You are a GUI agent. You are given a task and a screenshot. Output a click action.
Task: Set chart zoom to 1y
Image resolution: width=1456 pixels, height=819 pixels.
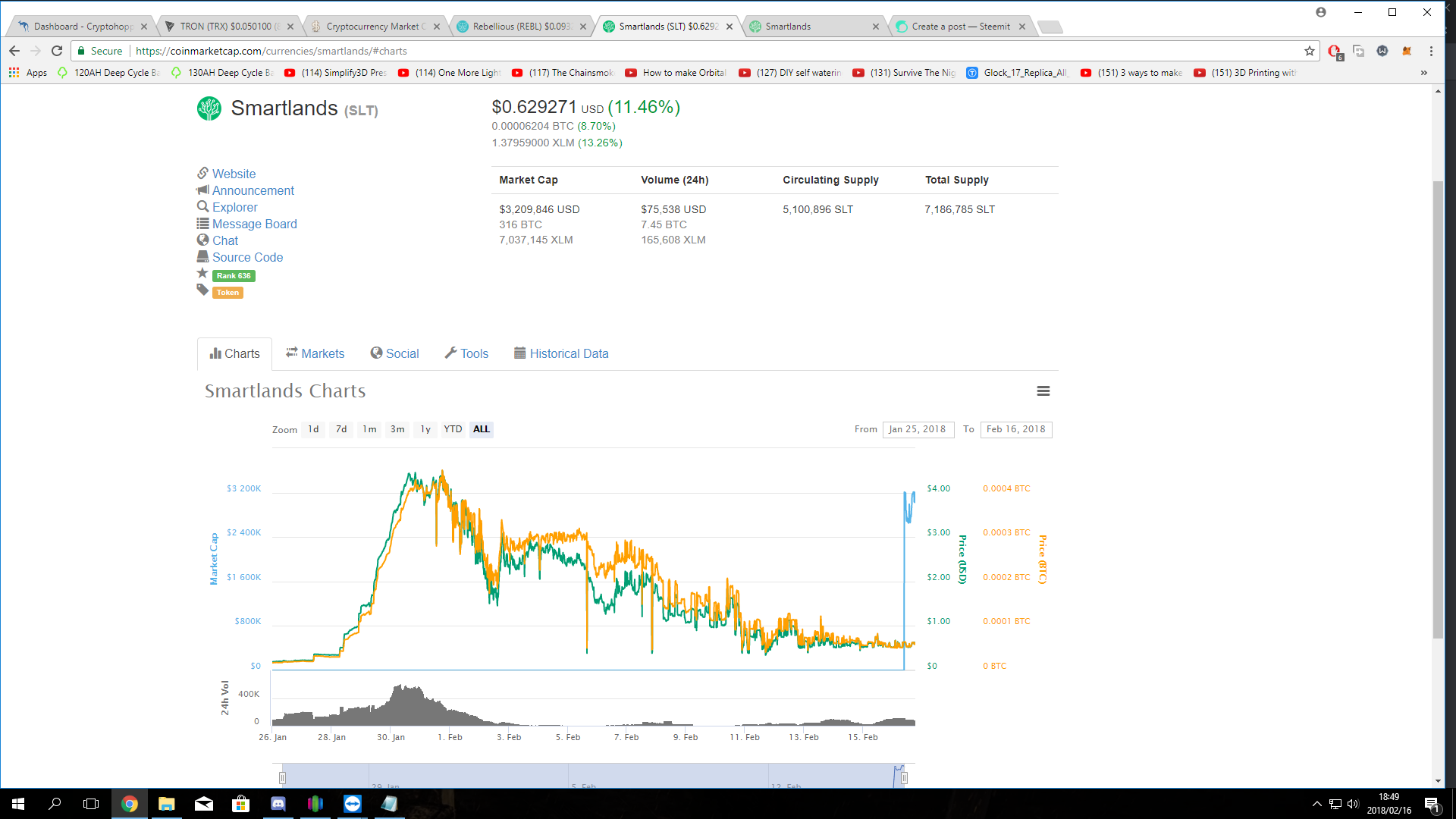pyautogui.click(x=425, y=429)
